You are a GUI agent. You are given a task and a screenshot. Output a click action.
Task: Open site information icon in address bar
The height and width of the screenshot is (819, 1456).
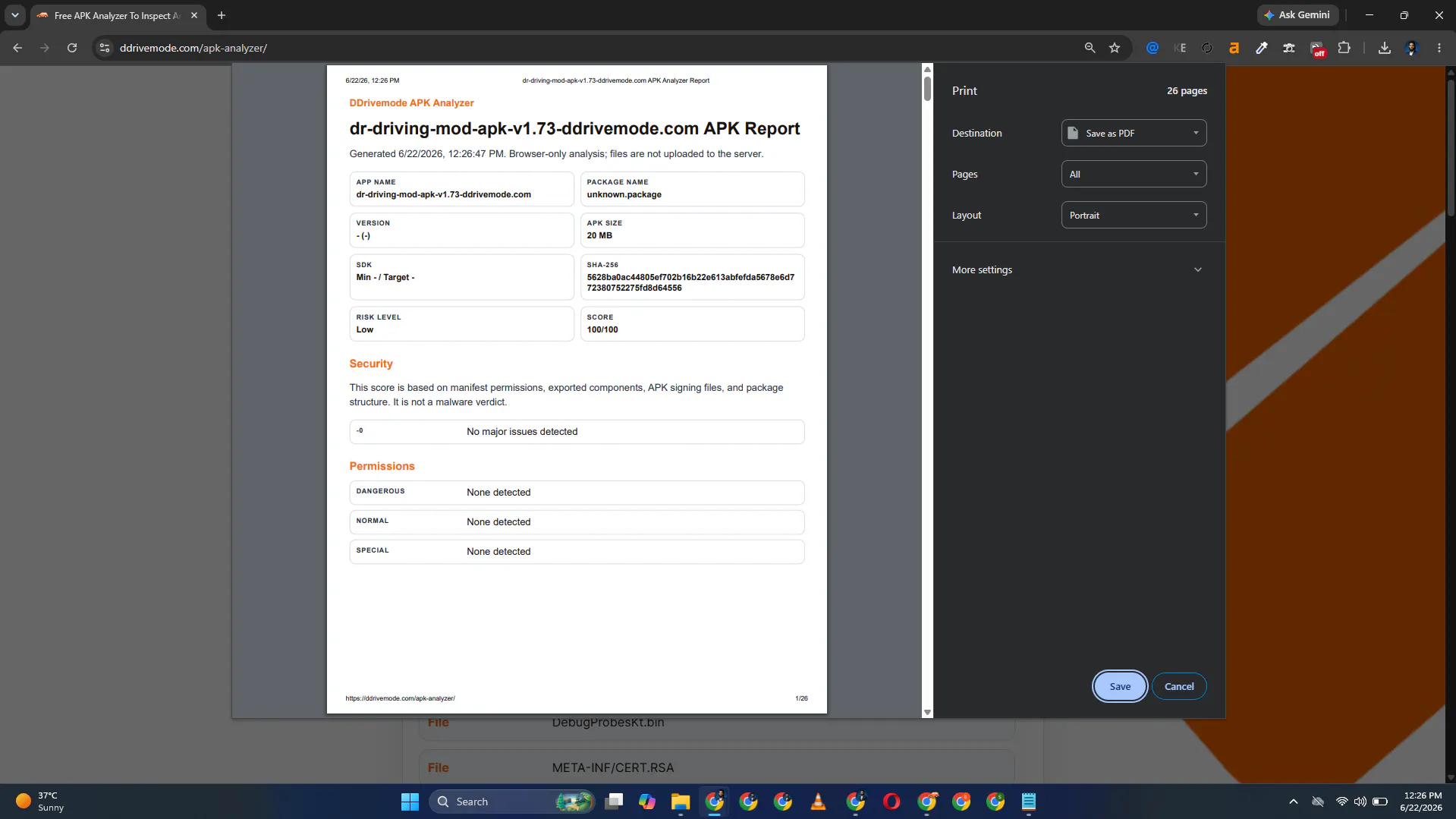pos(105,48)
